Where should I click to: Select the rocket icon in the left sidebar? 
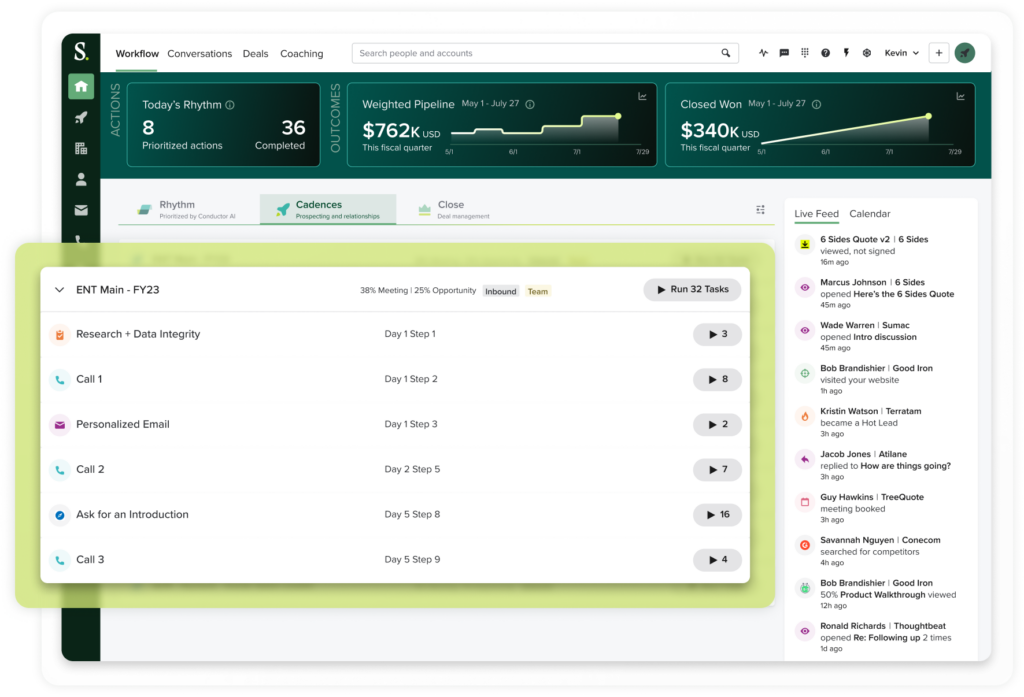click(x=81, y=117)
